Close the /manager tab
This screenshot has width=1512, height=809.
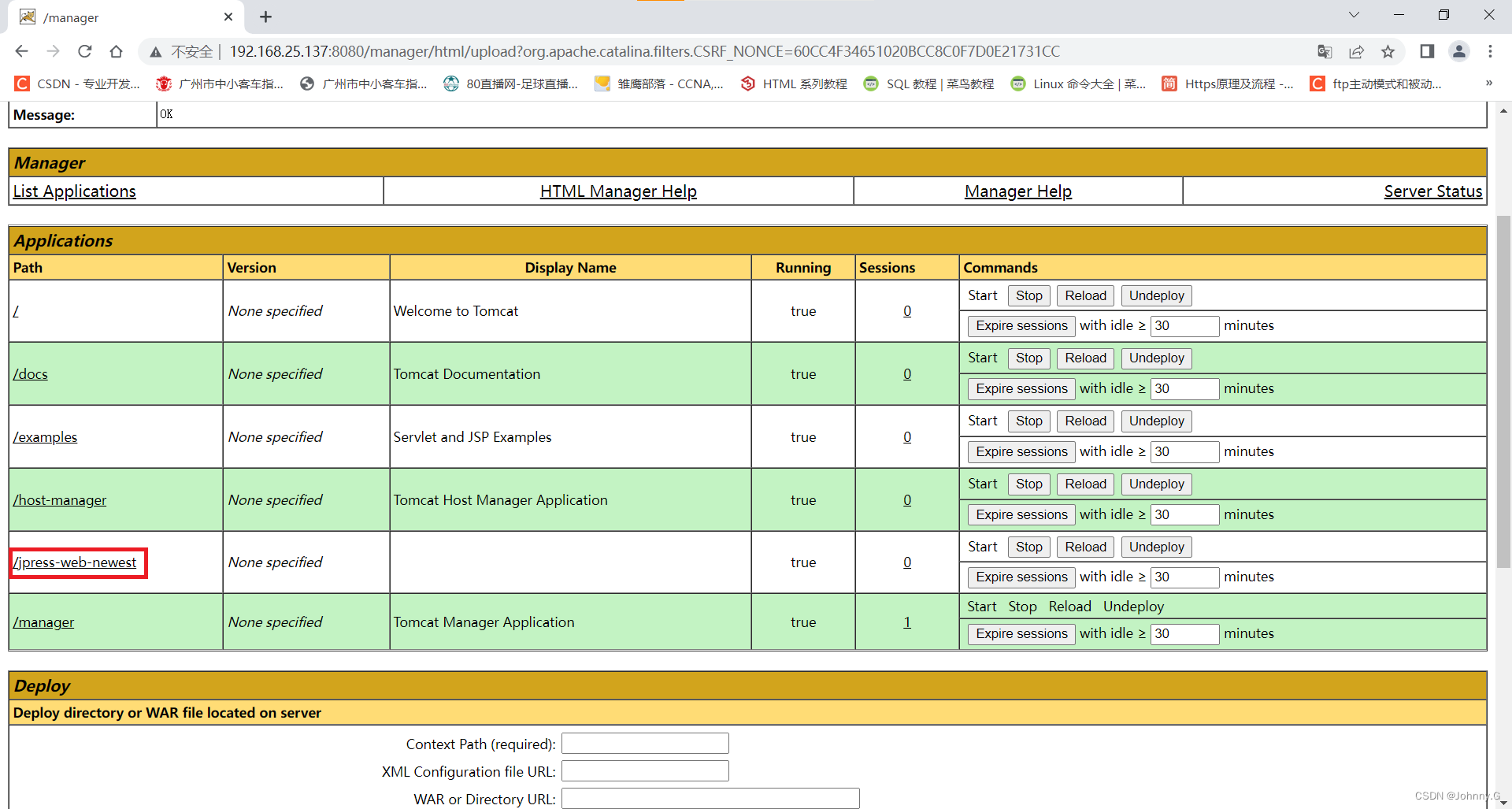pos(228,17)
